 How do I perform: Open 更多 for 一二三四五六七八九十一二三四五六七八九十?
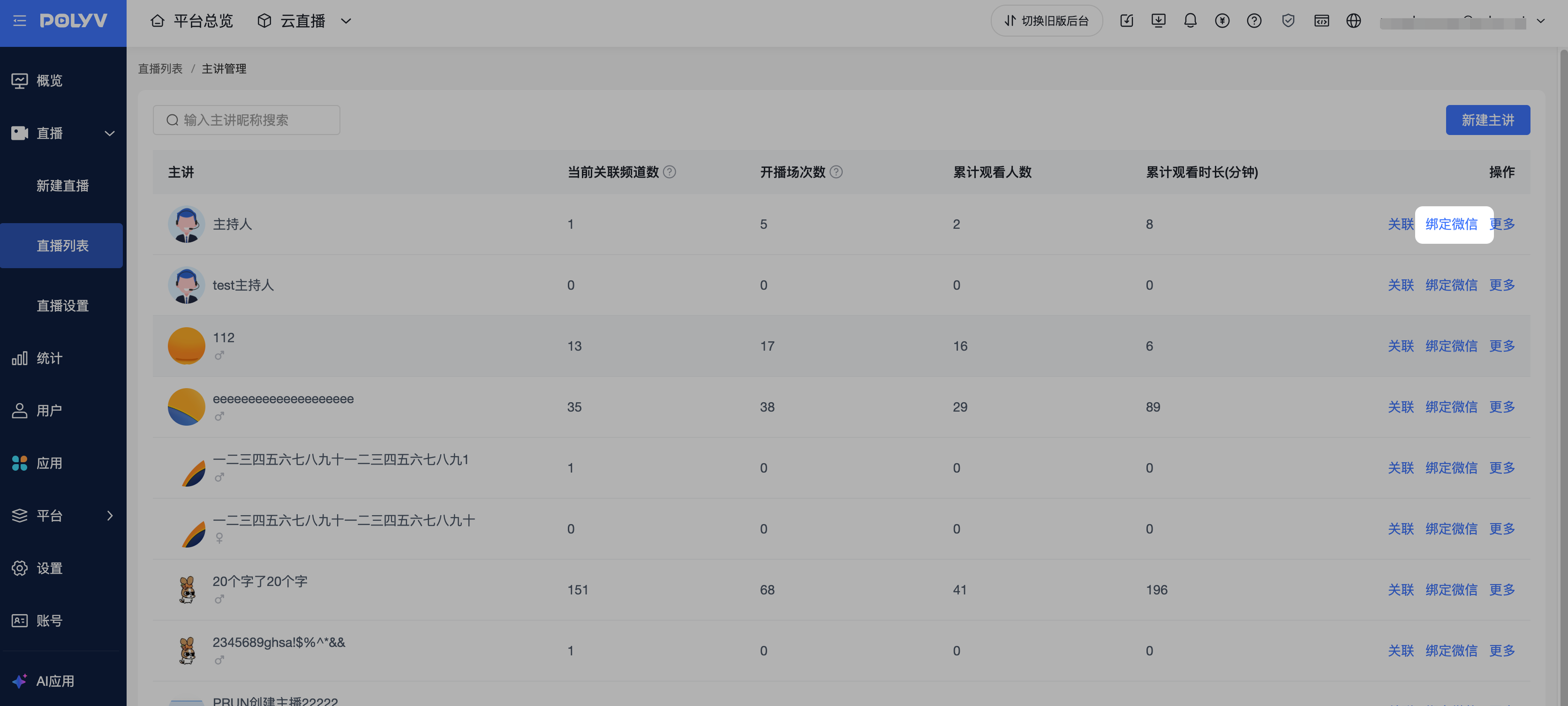[1502, 529]
